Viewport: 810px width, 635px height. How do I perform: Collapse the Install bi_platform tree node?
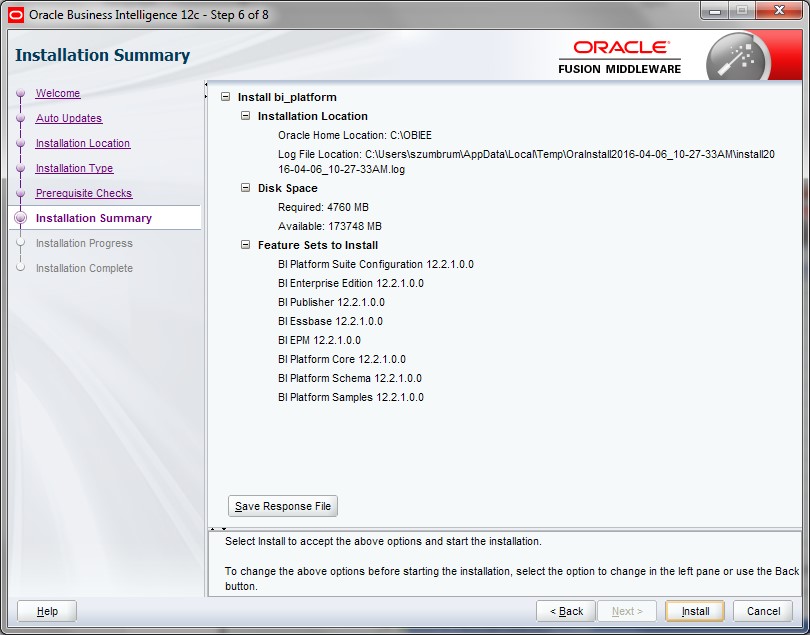pos(226,97)
